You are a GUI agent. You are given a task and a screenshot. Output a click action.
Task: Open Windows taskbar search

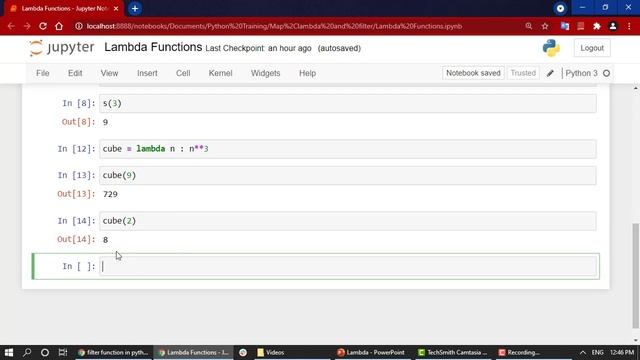pos(27,352)
